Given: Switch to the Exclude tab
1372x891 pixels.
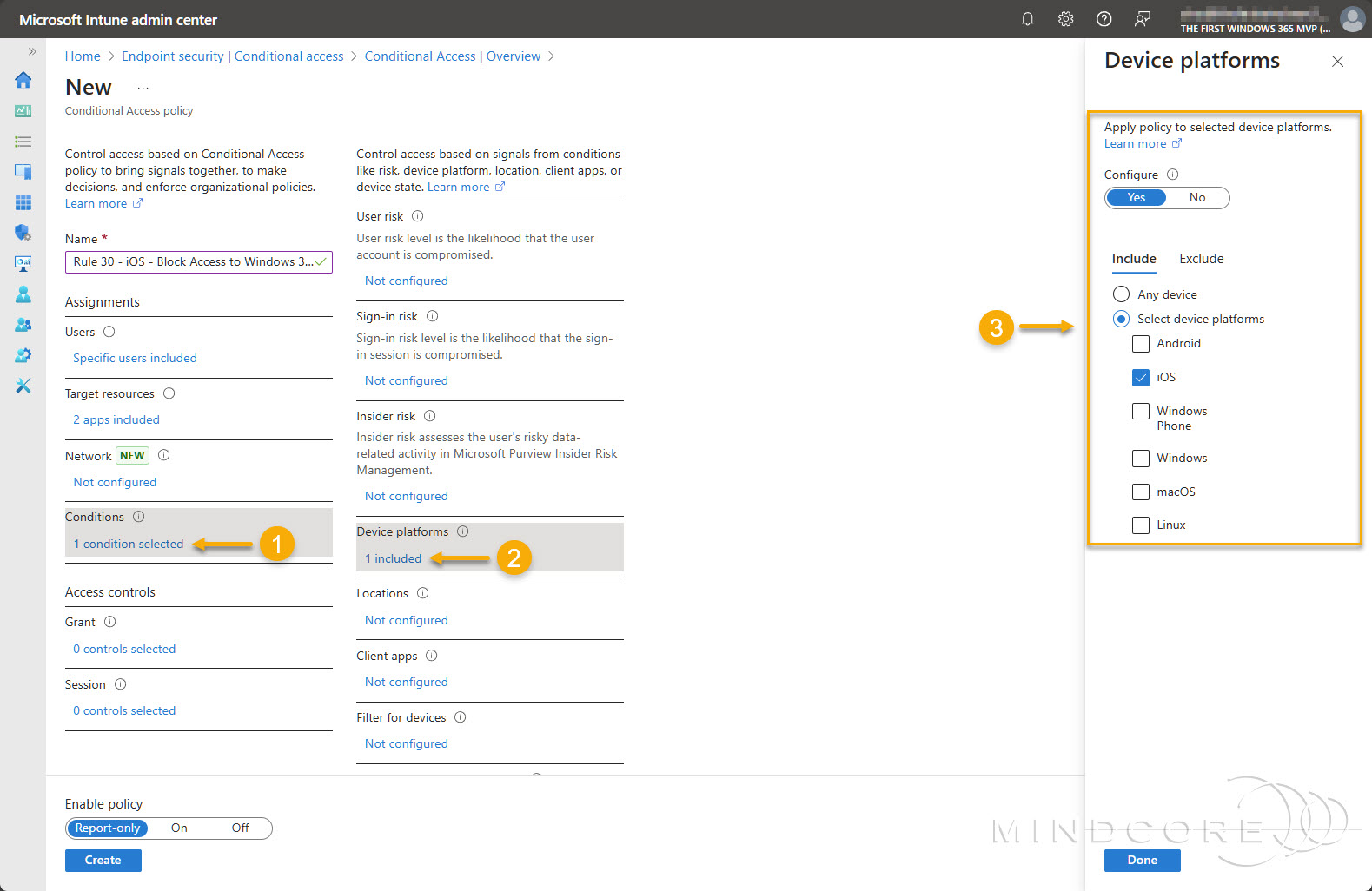Looking at the screenshot, I should point(1201,259).
